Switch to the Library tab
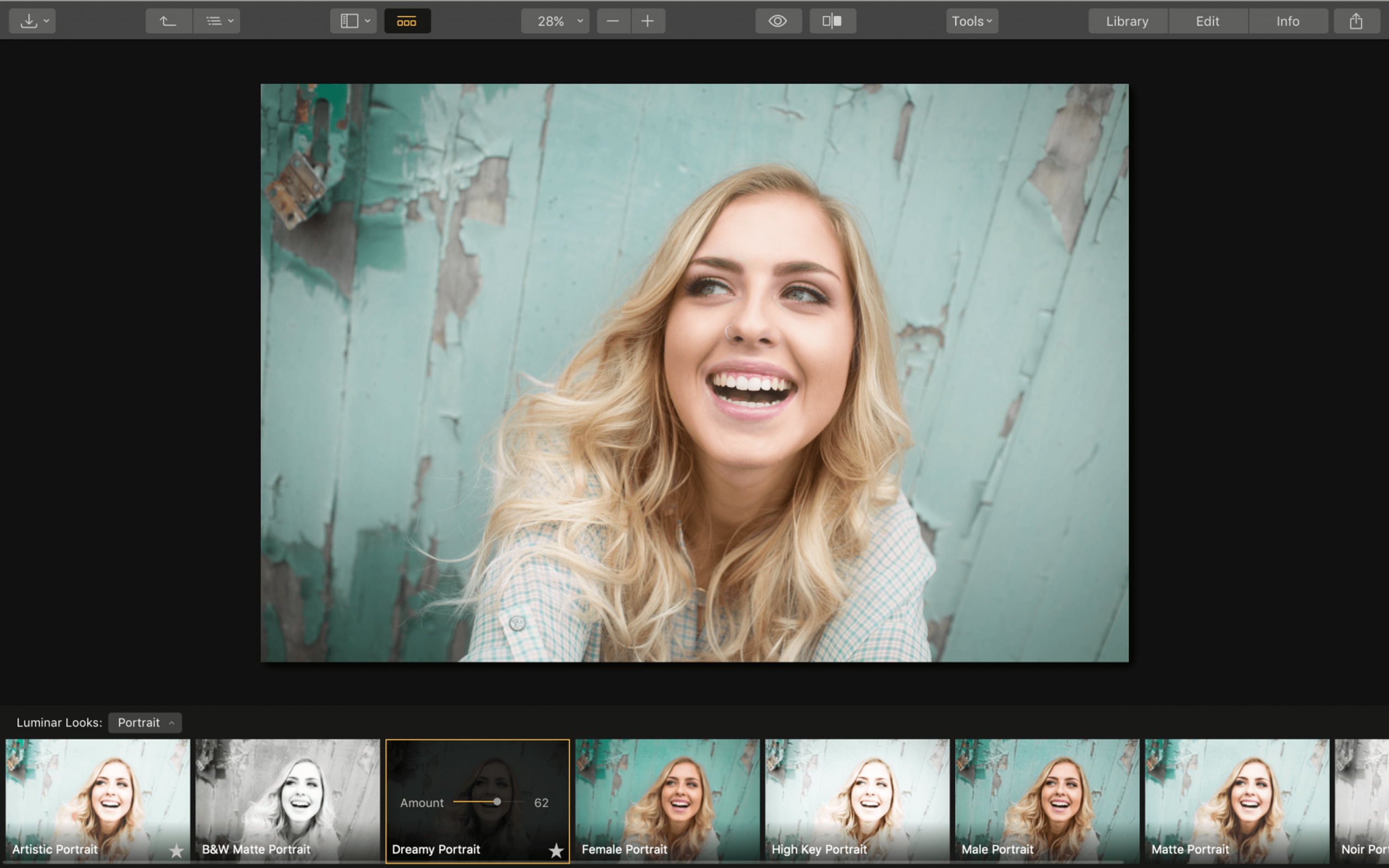The width and height of the screenshot is (1389, 868). click(1127, 21)
